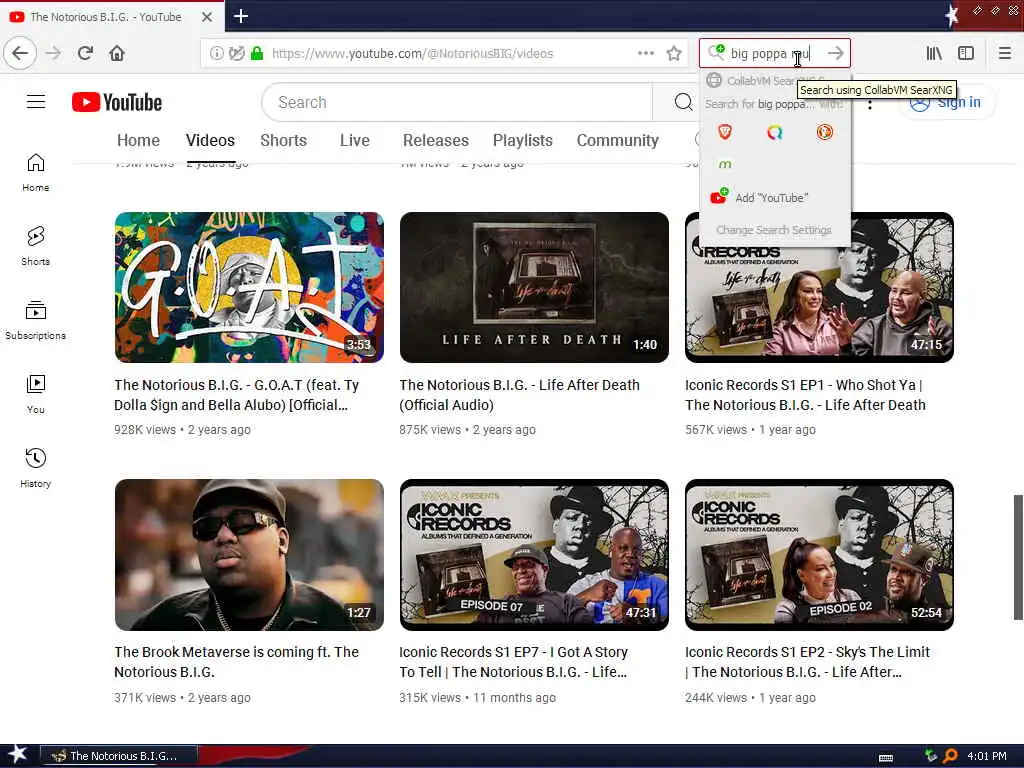Image resolution: width=1024 pixels, height=768 pixels.
Task: Open page actions three-dot menu
Action: pos(646,53)
